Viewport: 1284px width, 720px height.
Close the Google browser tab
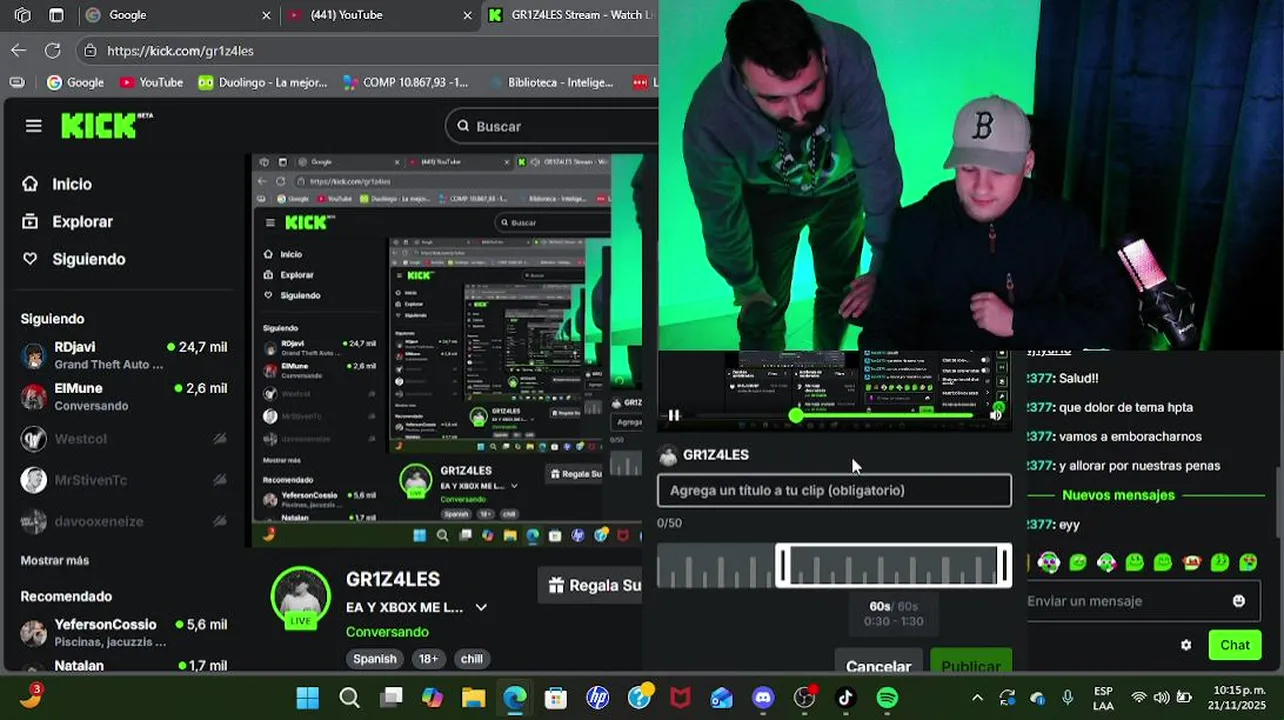266,15
